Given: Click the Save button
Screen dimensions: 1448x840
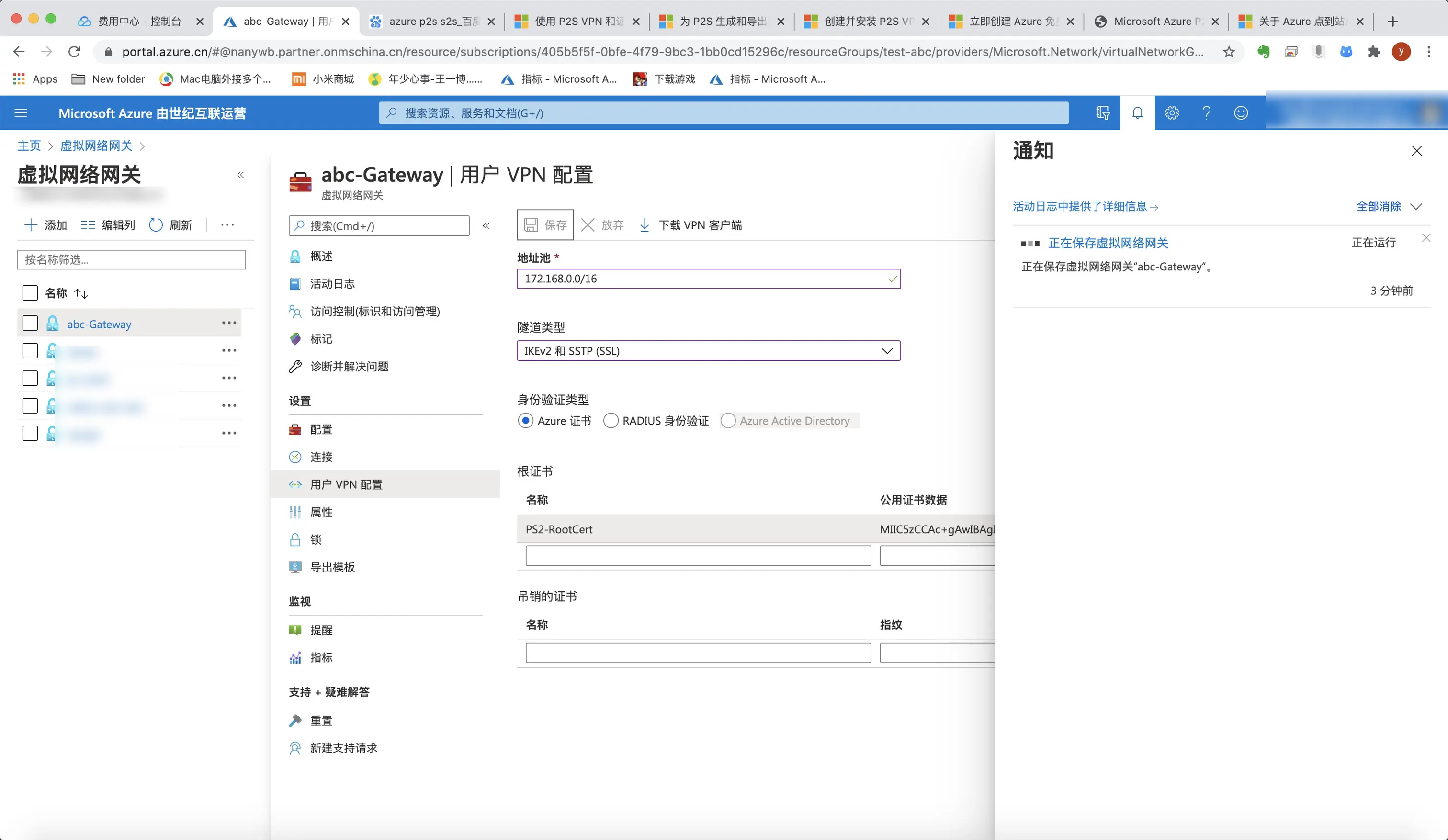Looking at the screenshot, I should coord(545,224).
